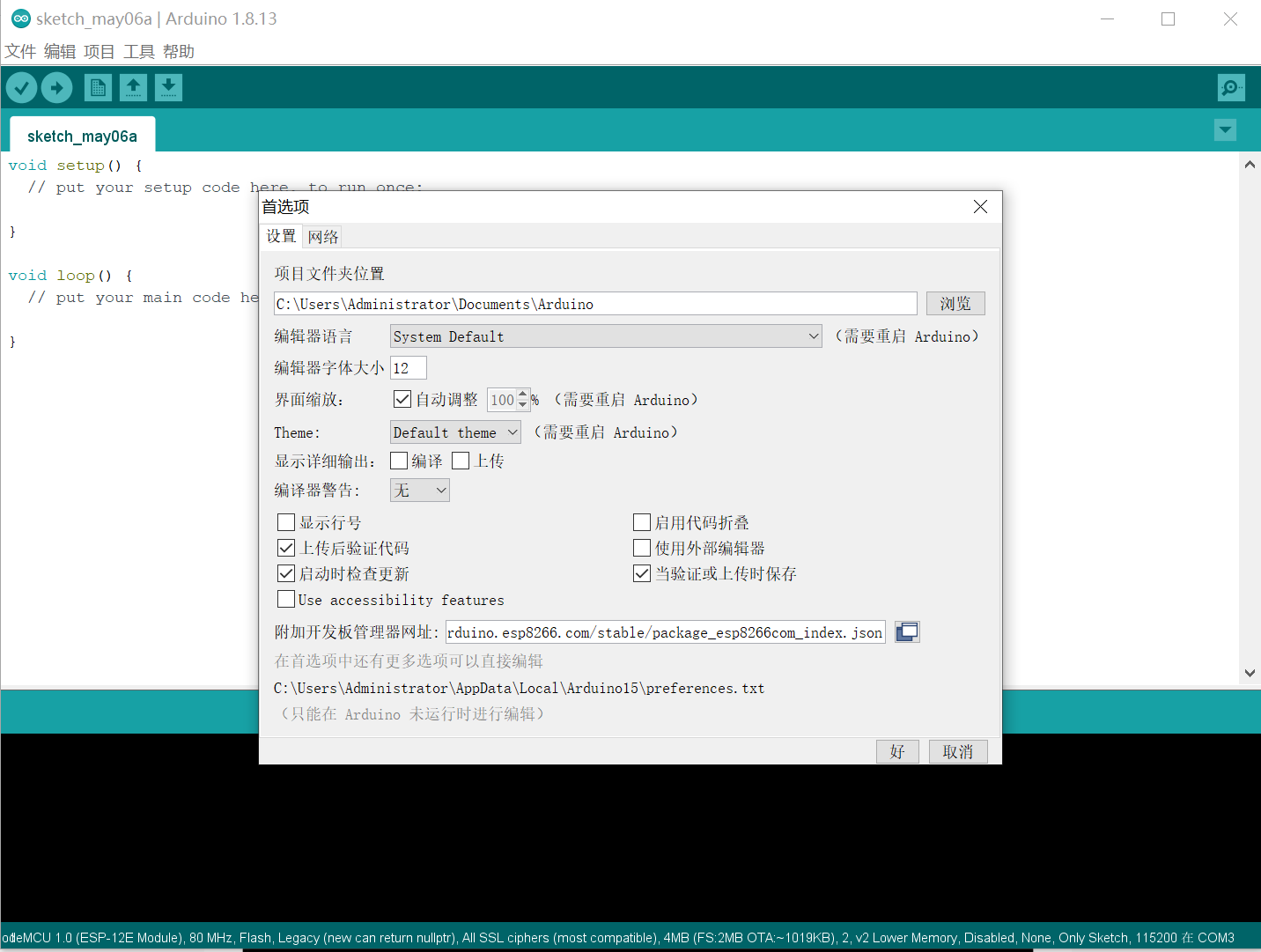The image size is (1261, 952).
Task: Open the 编辑器语言 System Default dropdown
Action: (606, 336)
